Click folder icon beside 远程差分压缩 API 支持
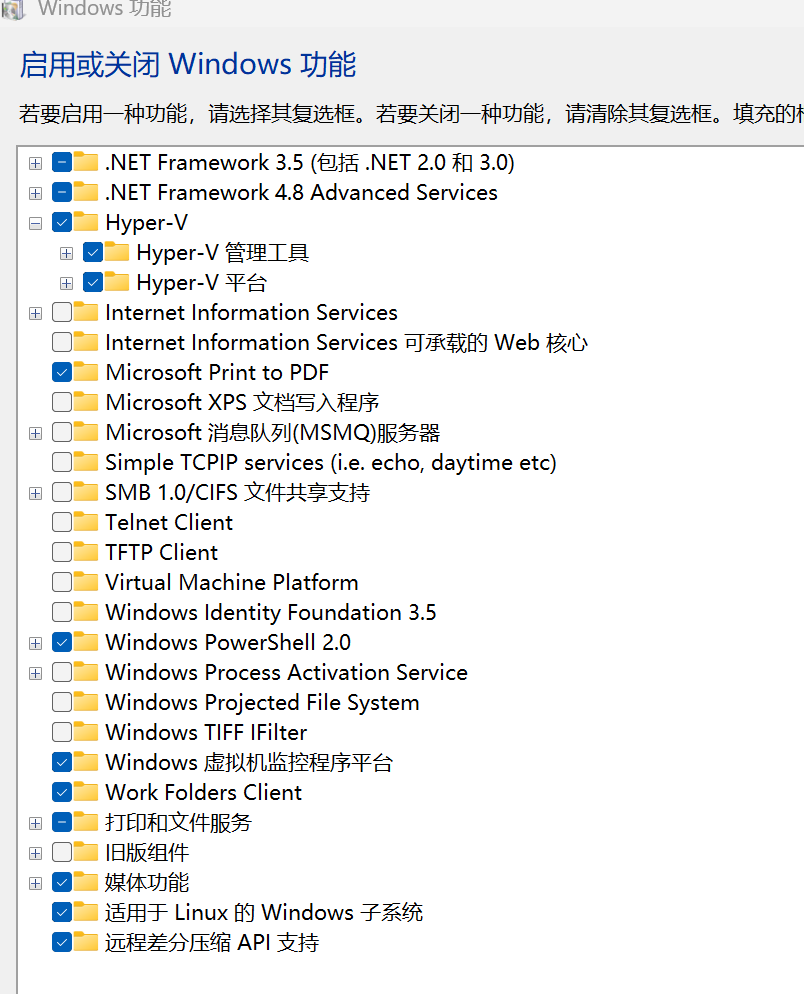 click(x=86, y=942)
